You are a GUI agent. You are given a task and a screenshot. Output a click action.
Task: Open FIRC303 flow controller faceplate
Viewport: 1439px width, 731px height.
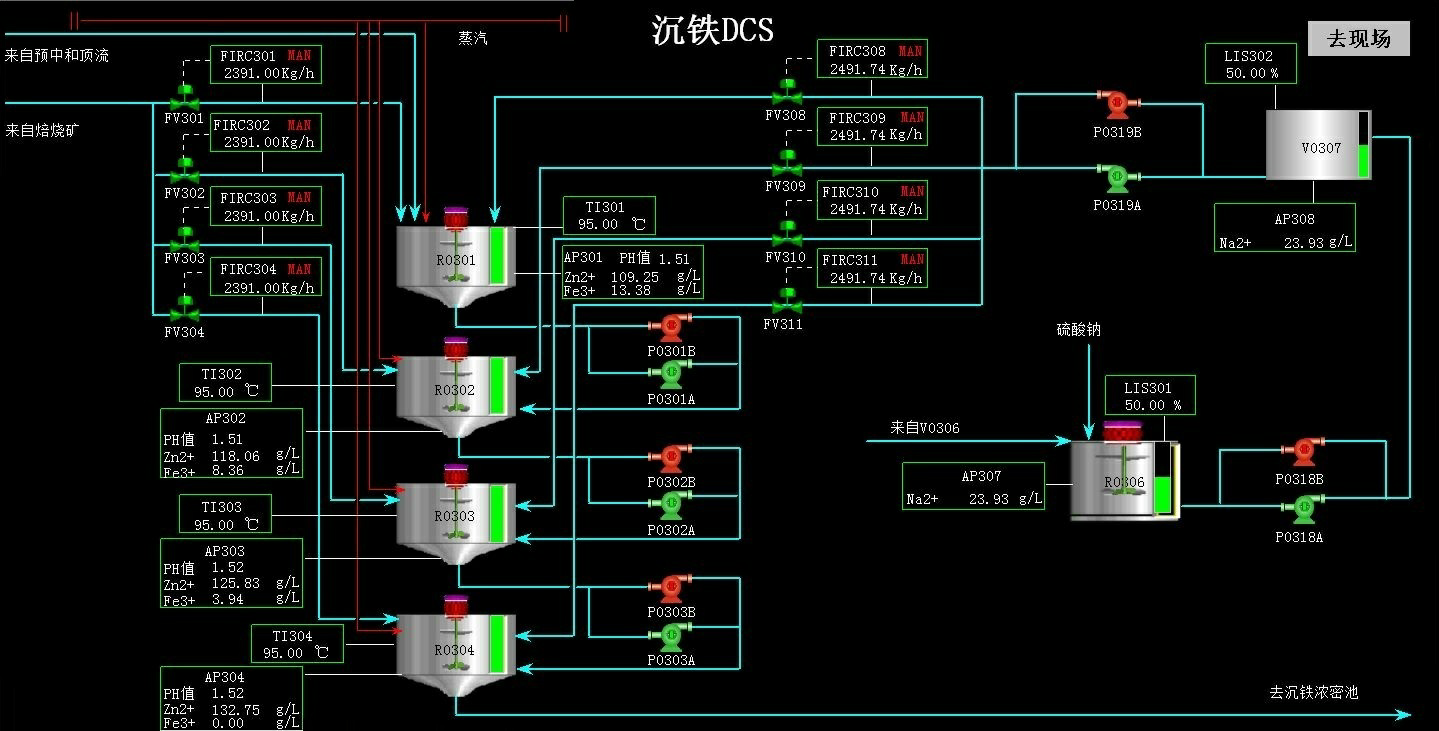coord(265,206)
